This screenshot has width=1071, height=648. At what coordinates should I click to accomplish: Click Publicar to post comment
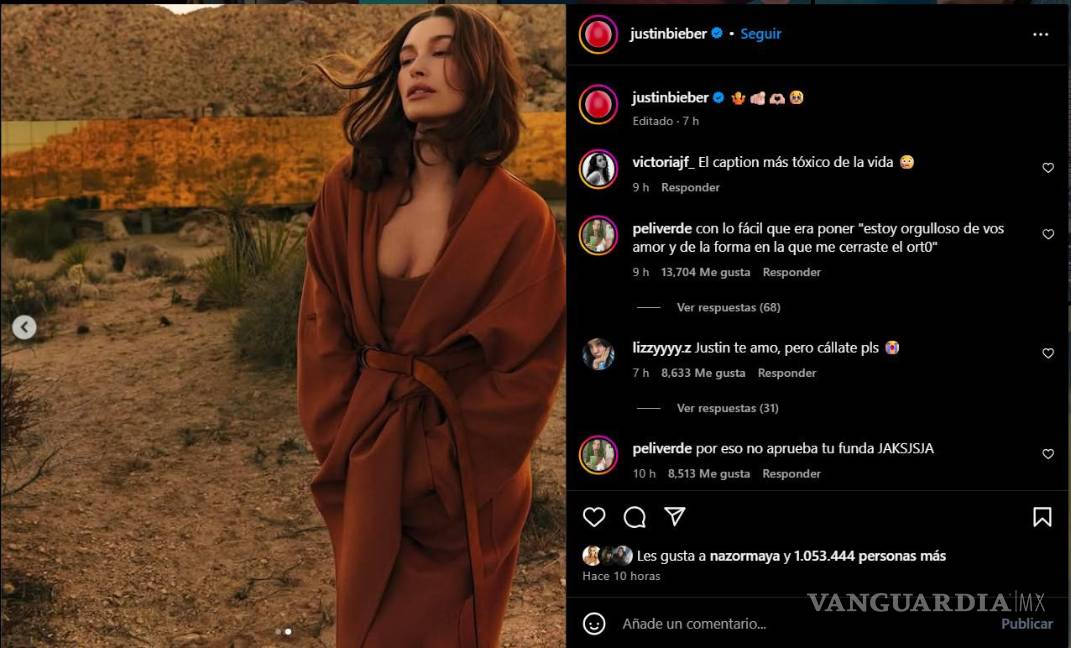(1027, 623)
